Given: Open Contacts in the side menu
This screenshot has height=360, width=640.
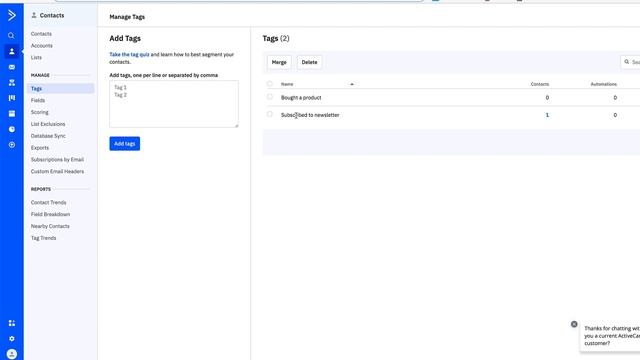Looking at the screenshot, I should click(41, 34).
